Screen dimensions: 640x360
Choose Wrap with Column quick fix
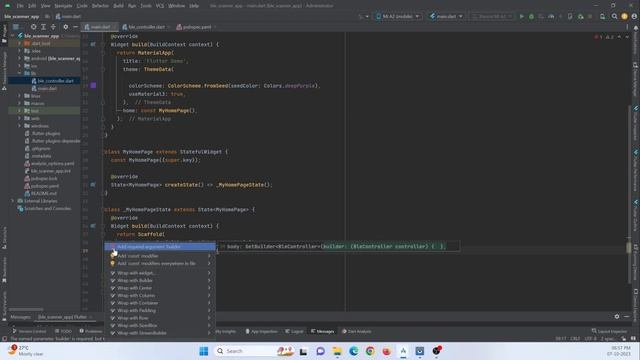[160, 296]
